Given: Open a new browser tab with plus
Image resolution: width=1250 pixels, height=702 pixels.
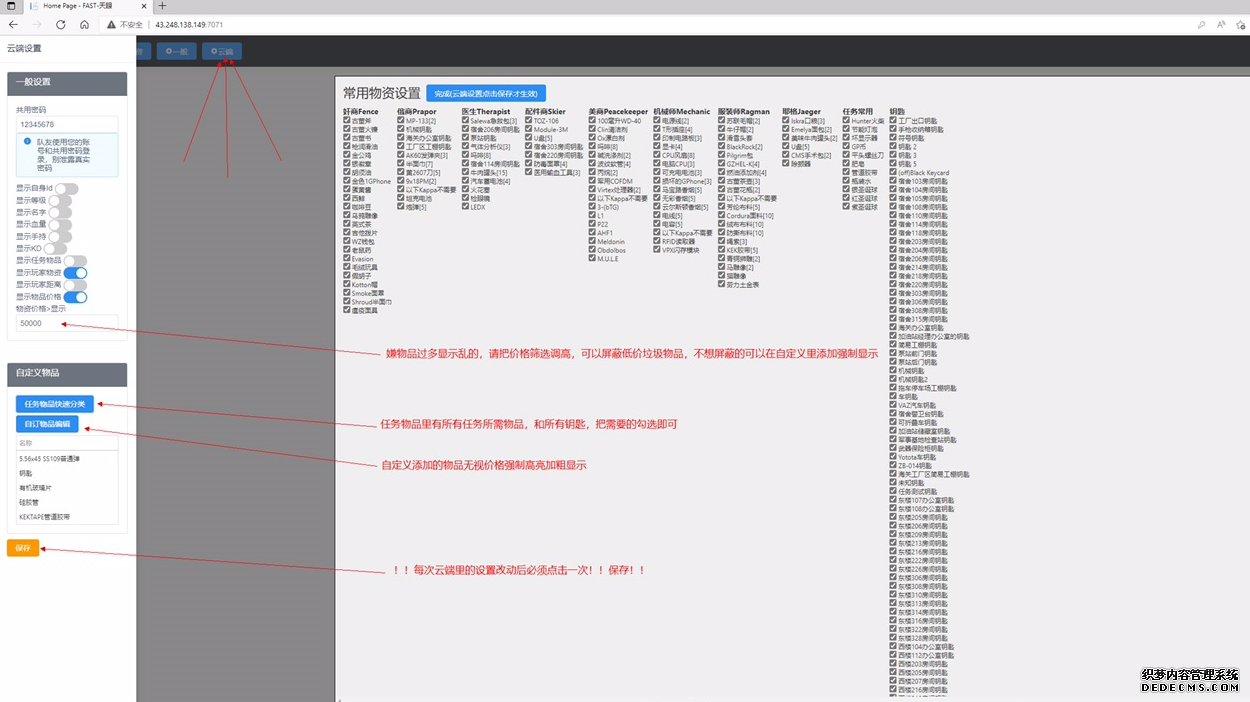Looking at the screenshot, I should click(x=162, y=6).
